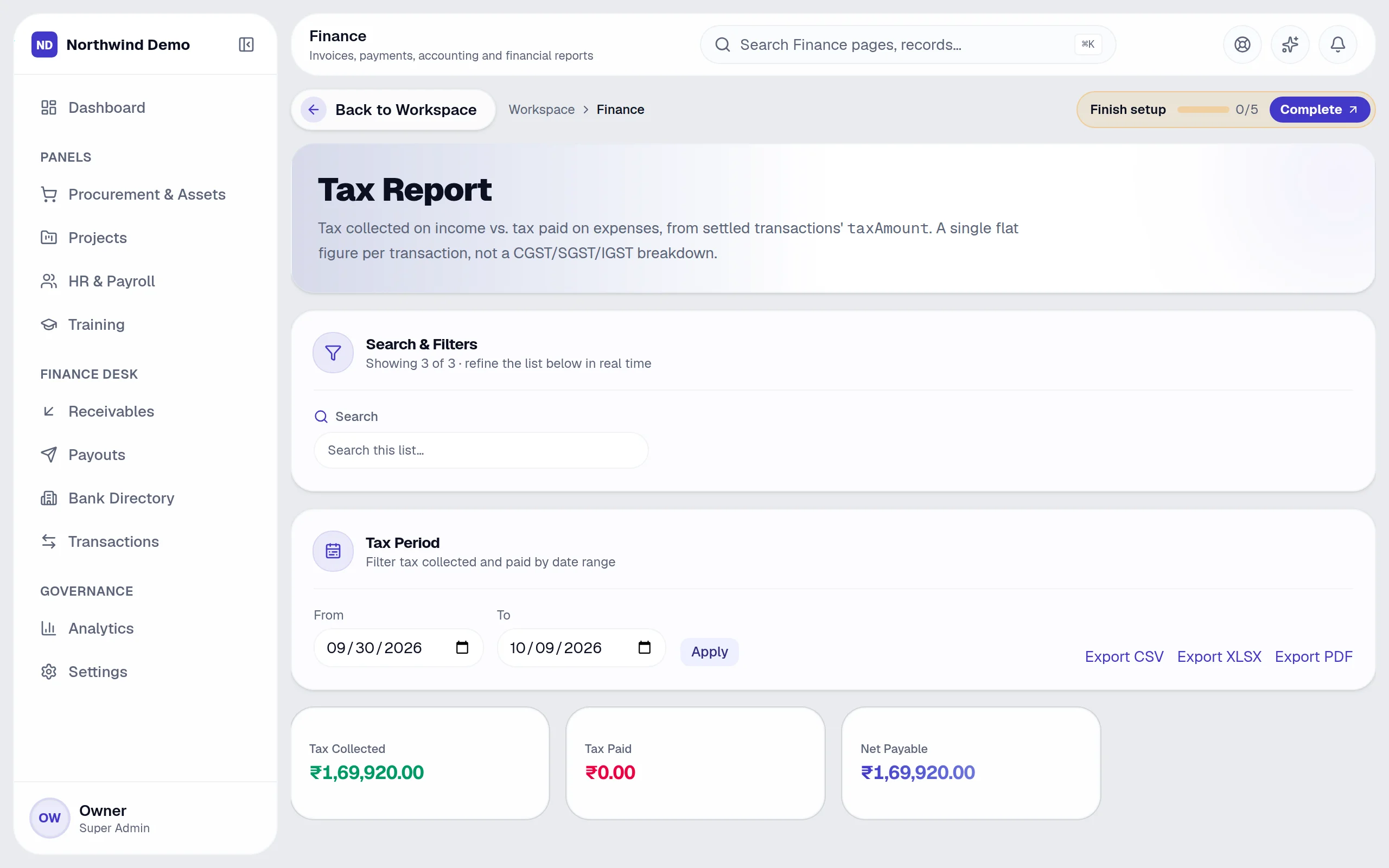Click the Procurement cart icon
1389x868 pixels.
pyautogui.click(x=49, y=195)
